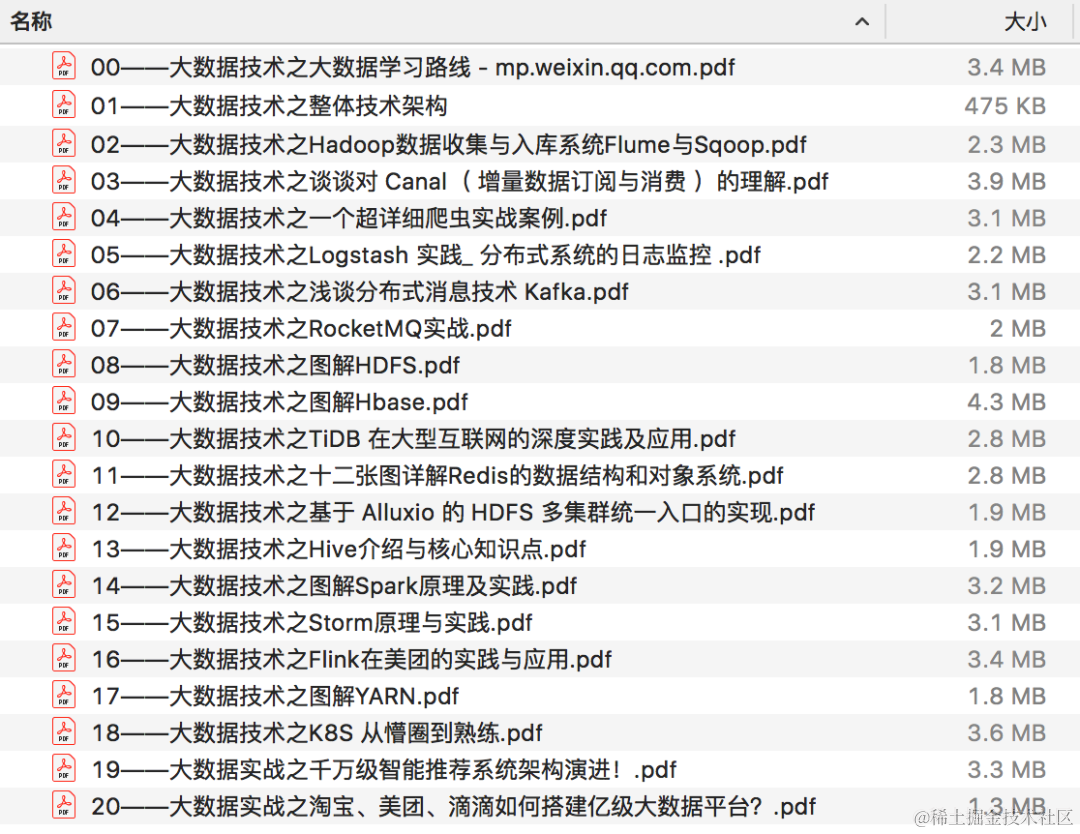Click the 3.2 MB size value
The width and height of the screenshot is (1080, 834).
(x=1006, y=587)
